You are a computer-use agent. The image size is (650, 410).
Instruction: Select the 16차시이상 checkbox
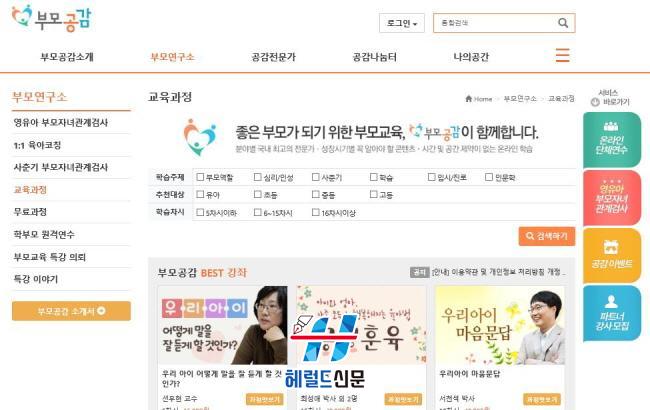315,212
